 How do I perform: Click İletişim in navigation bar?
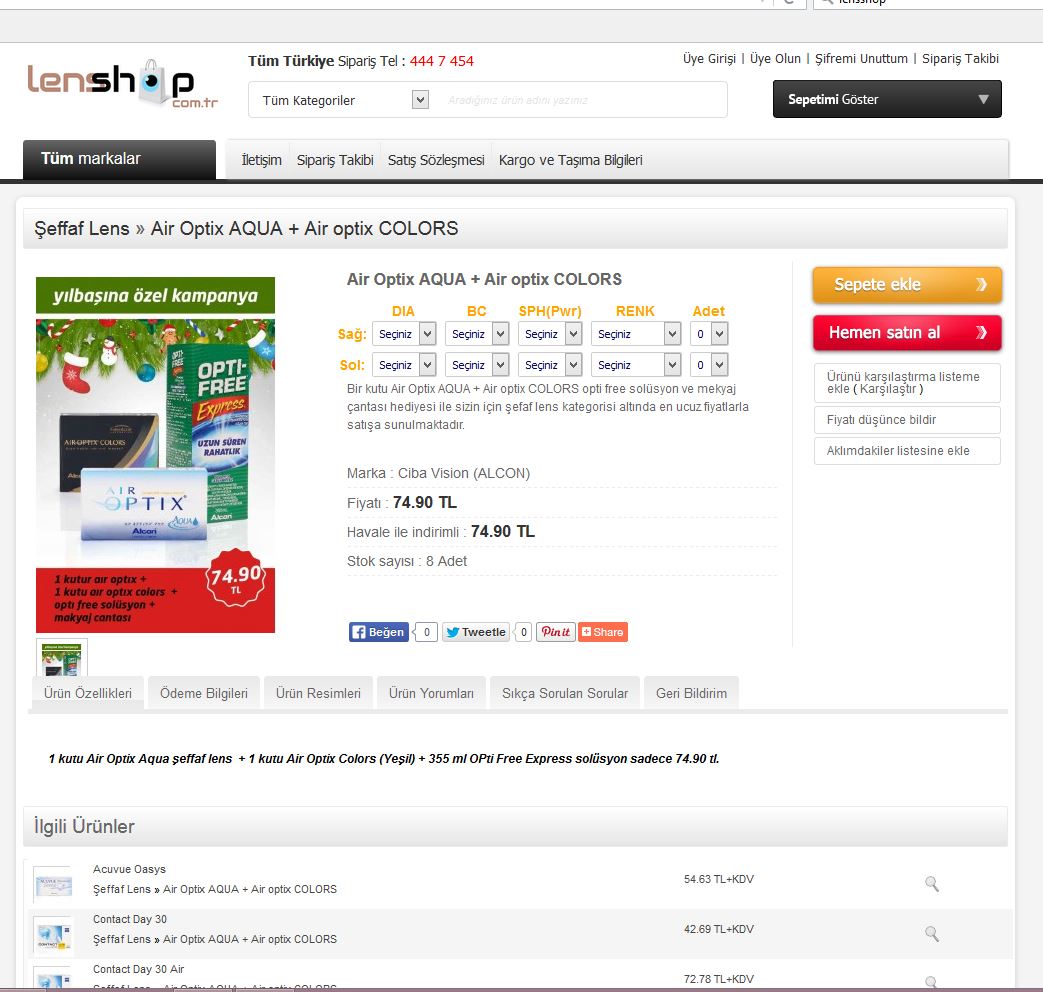[x=261, y=160]
